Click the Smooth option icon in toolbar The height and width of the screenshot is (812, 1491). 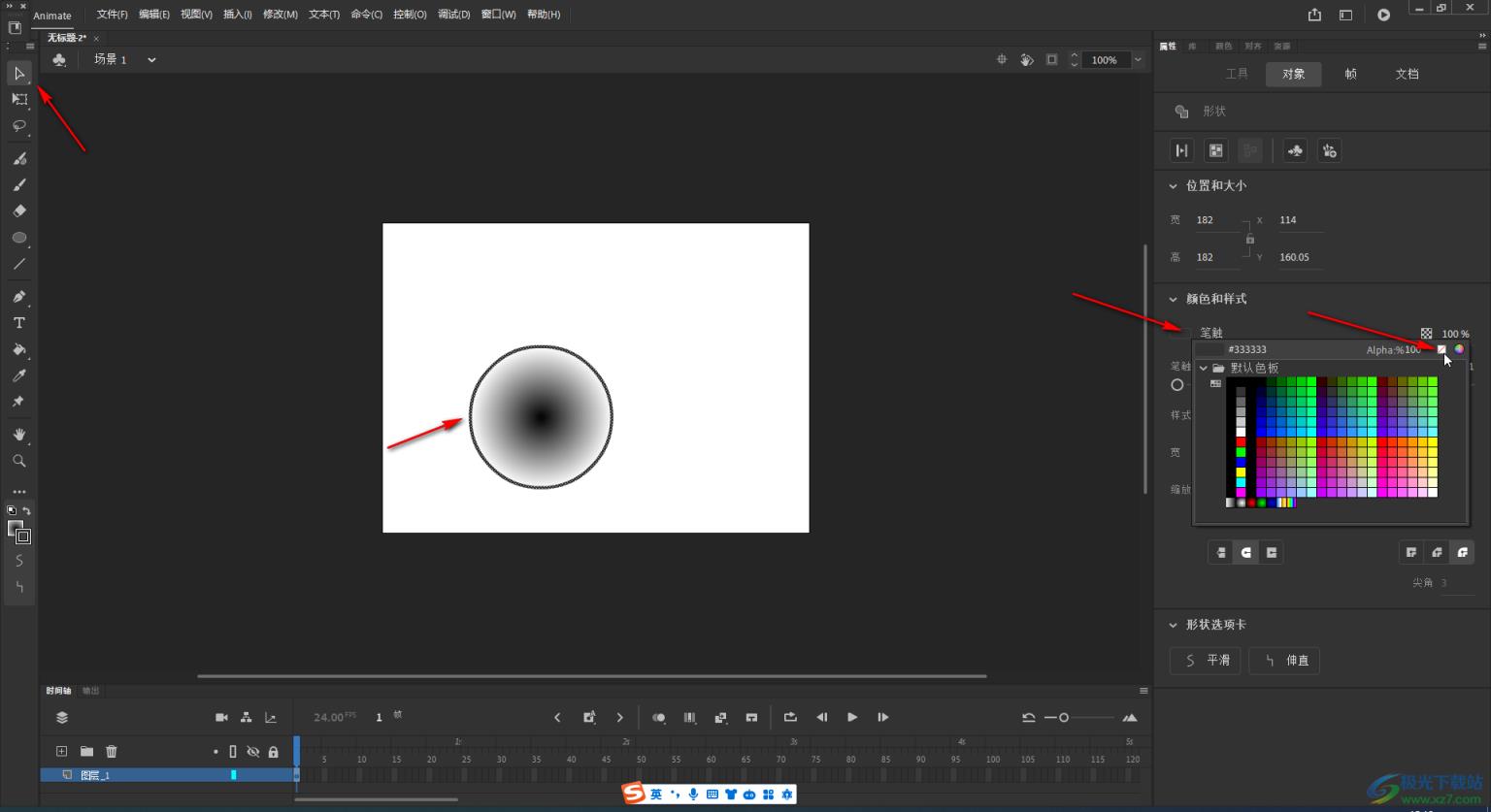tap(18, 561)
